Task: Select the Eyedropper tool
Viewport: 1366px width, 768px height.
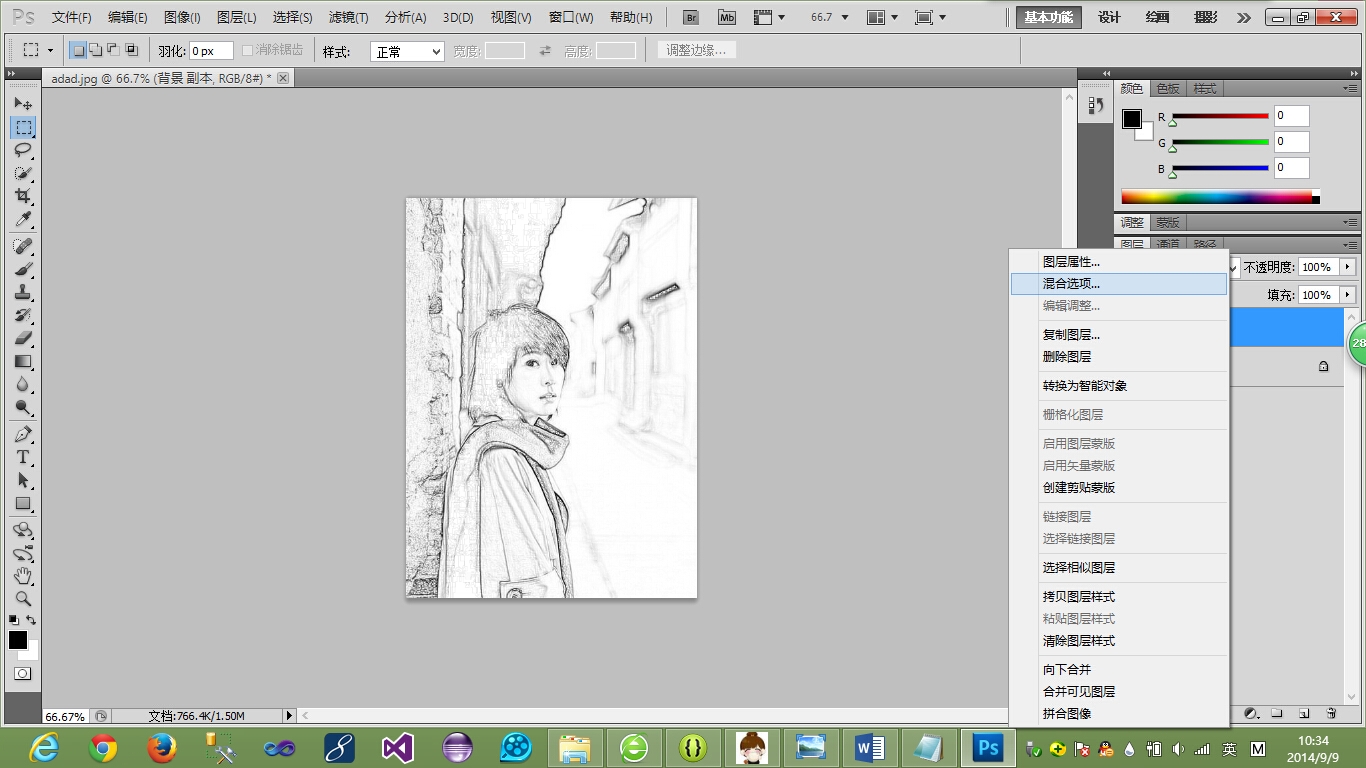Action: (23, 219)
